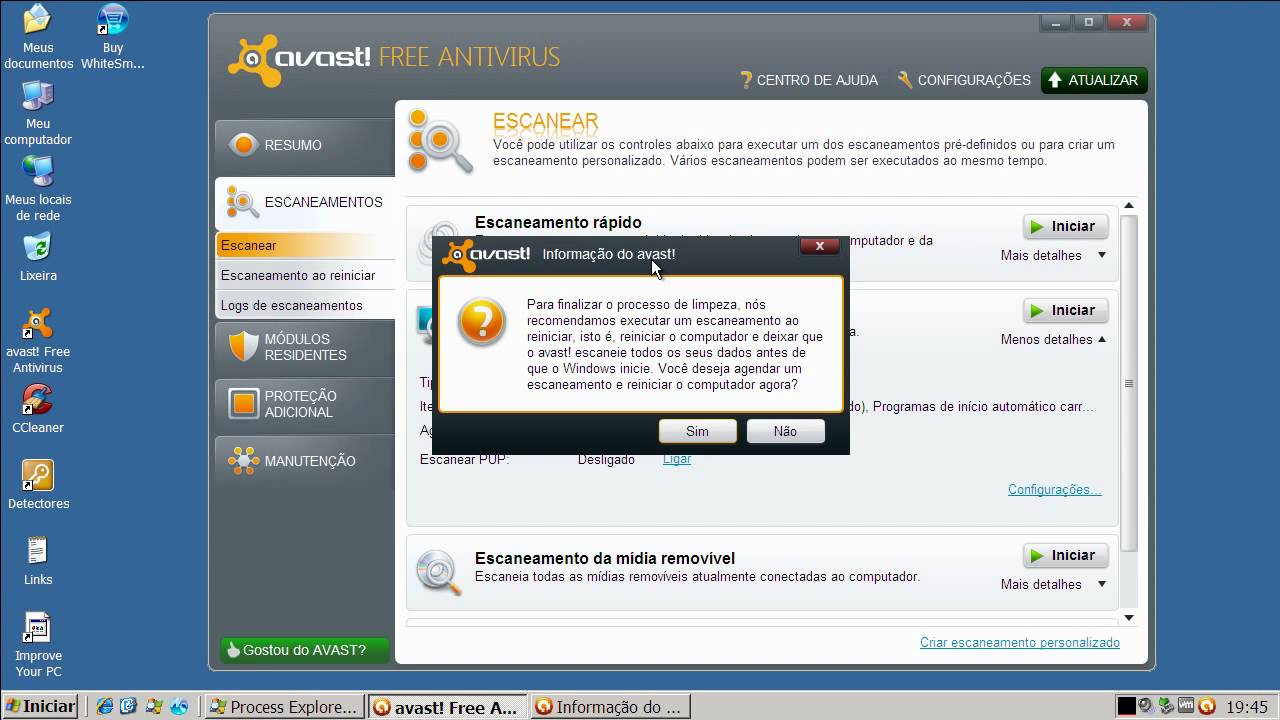
Task: Expand Mais detalhes for Escaneamento rápido
Action: click(1053, 255)
